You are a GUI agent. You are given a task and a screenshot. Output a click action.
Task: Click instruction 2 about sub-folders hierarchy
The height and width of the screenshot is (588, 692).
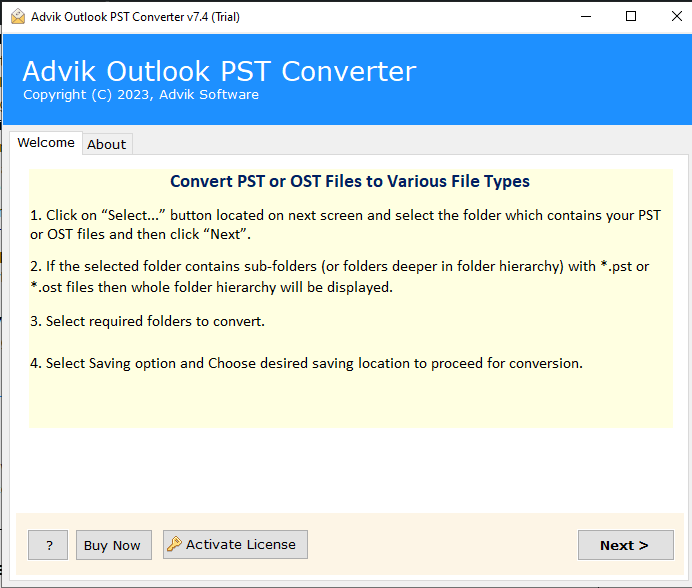340,277
